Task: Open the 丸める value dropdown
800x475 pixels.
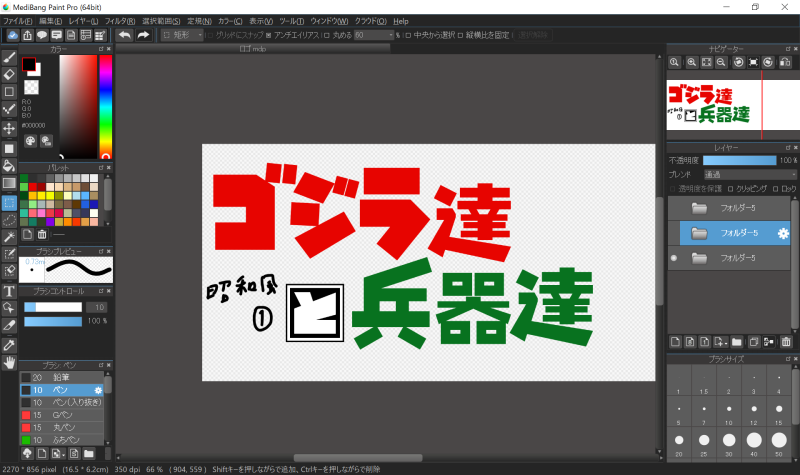Action: coord(374,35)
